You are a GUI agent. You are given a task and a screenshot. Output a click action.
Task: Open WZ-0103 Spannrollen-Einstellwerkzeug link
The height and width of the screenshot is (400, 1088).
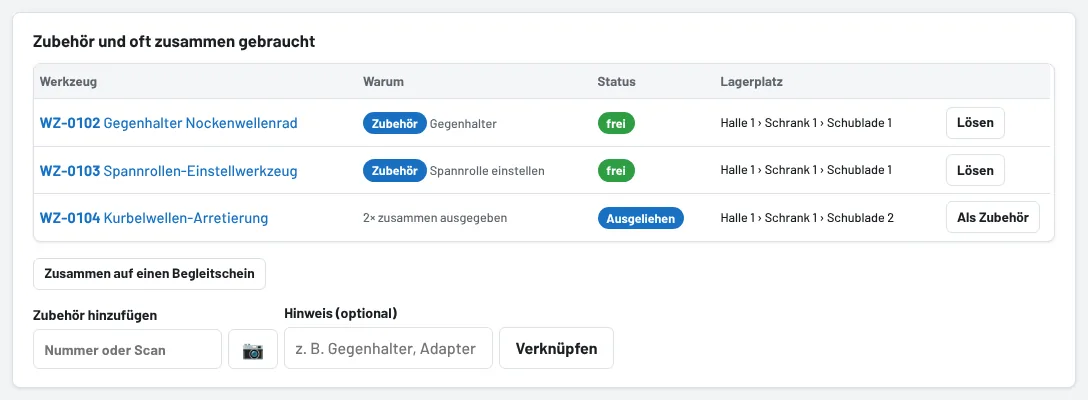coord(169,170)
